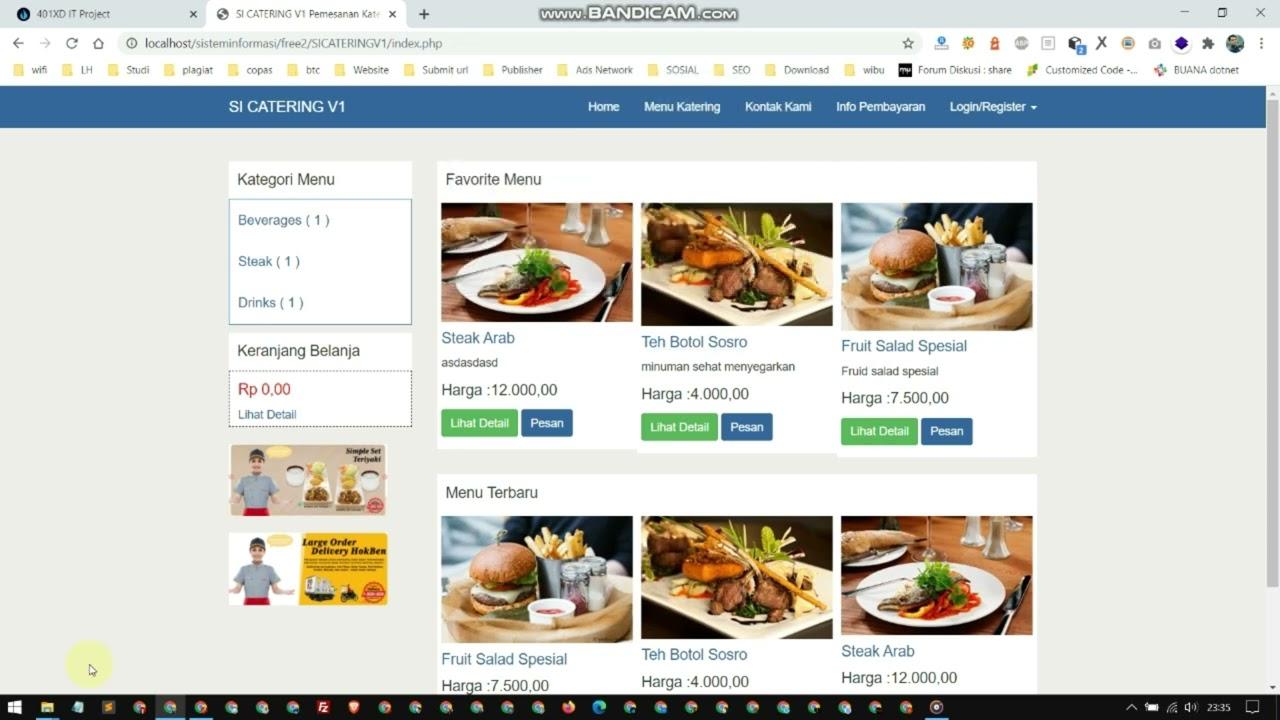Click Pesan for Steak Arab
Image resolution: width=1280 pixels, height=720 pixels.
(x=547, y=423)
